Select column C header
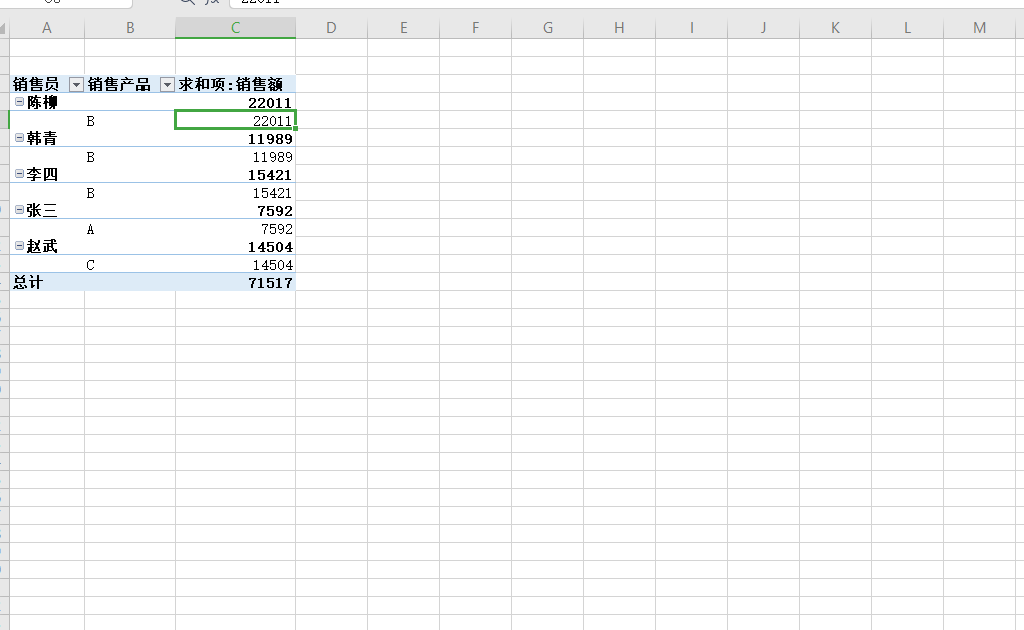This screenshot has width=1024, height=630. (235, 28)
